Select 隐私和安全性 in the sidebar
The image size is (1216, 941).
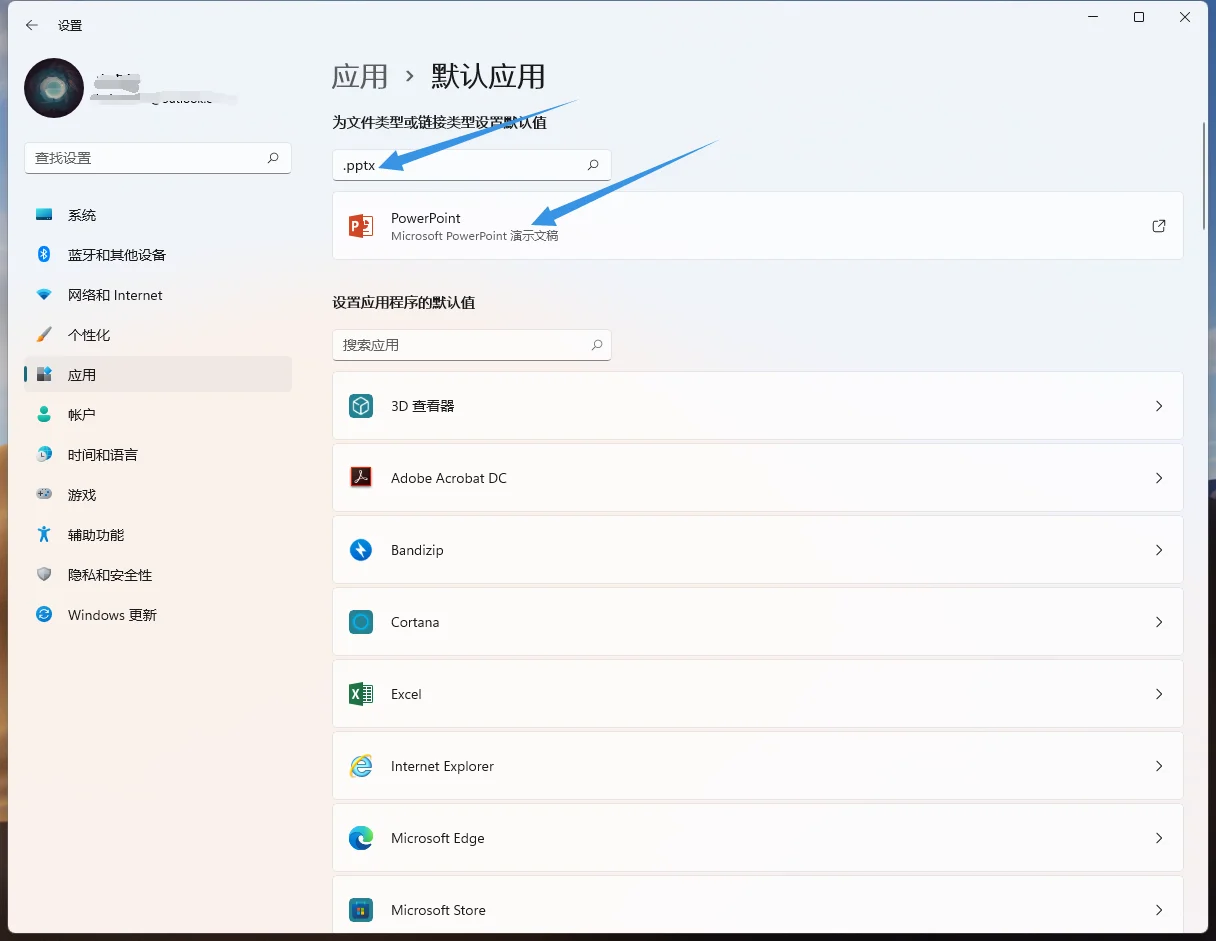click(x=100, y=574)
